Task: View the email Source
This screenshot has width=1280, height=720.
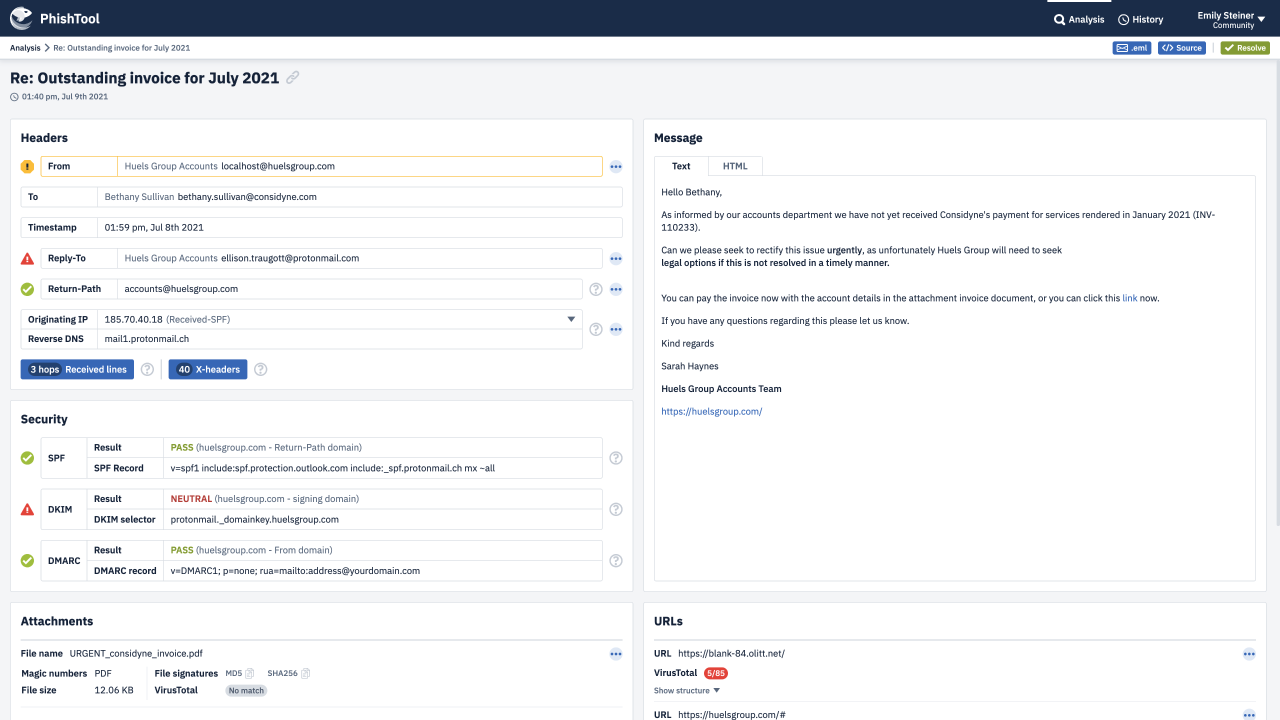Action: (1181, 48)
